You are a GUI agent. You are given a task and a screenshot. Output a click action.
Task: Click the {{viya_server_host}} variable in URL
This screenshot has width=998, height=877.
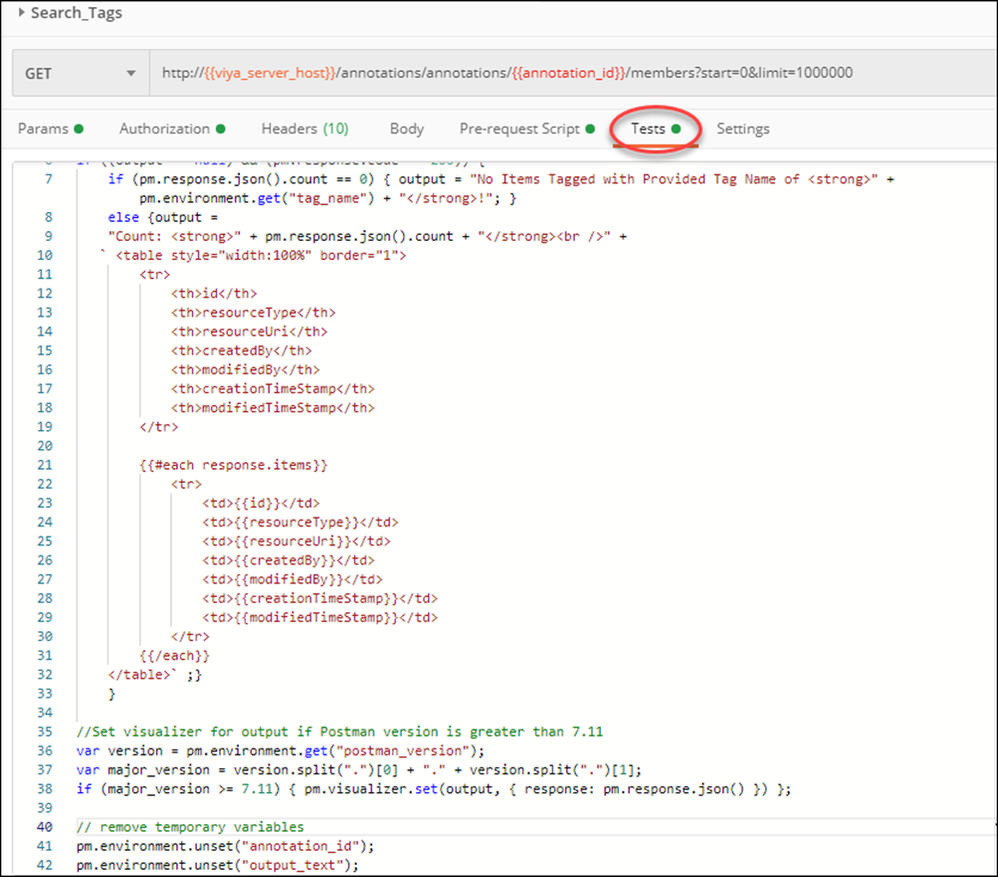(270, 73)
